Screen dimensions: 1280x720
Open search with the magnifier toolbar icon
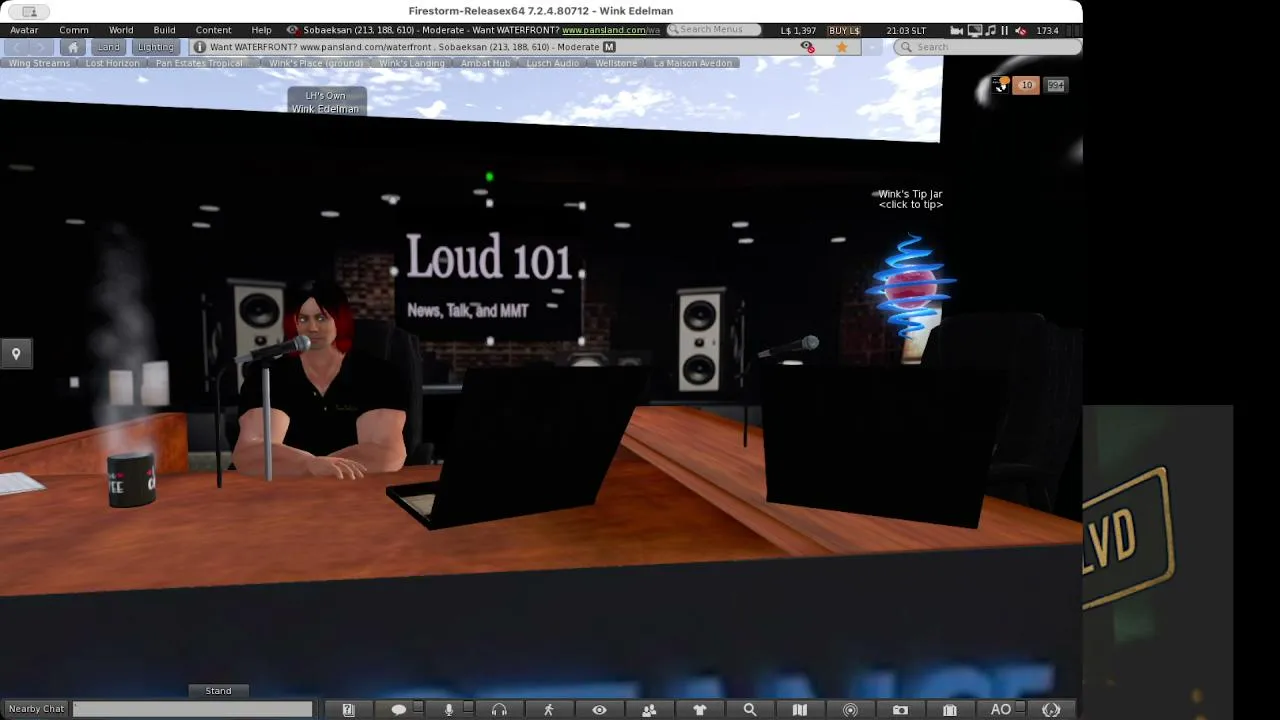[749, 710]
